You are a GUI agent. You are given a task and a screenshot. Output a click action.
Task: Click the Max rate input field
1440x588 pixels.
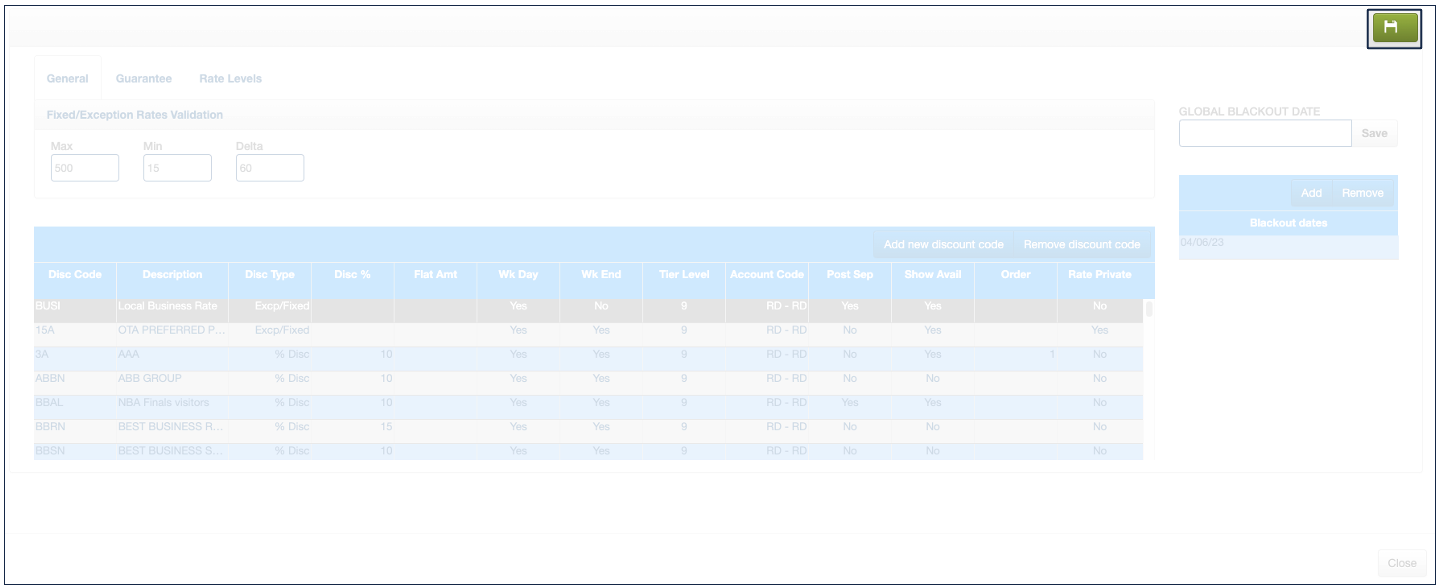coord(85,168)
